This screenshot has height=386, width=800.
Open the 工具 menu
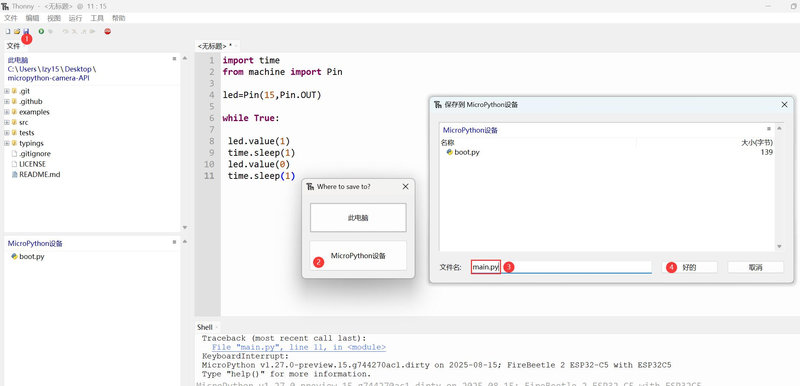click(97, 18)
